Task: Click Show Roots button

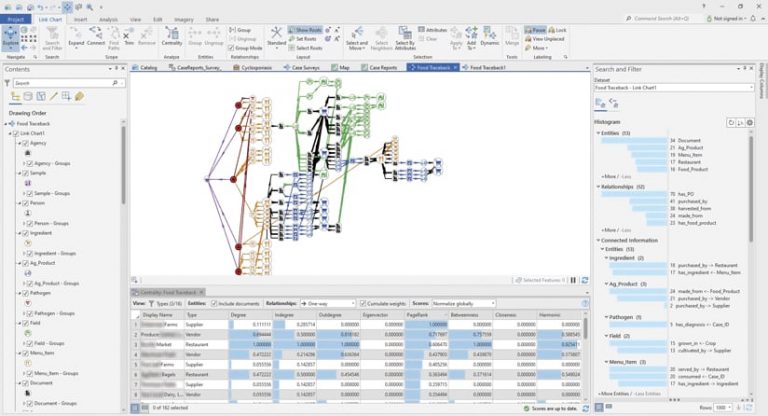Action: tap(305, 30)
